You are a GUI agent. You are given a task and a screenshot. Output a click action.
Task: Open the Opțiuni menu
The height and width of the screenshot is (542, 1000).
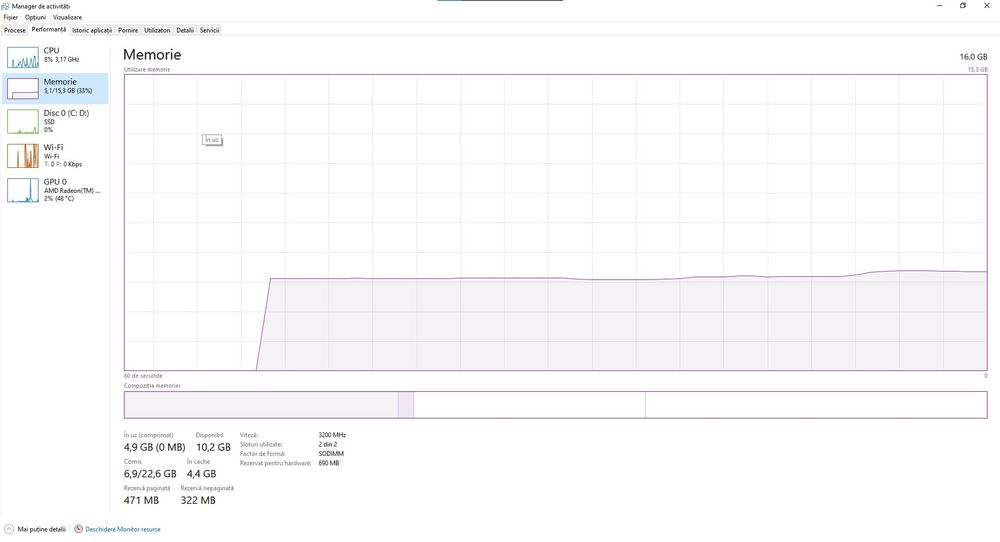(36, 17)
